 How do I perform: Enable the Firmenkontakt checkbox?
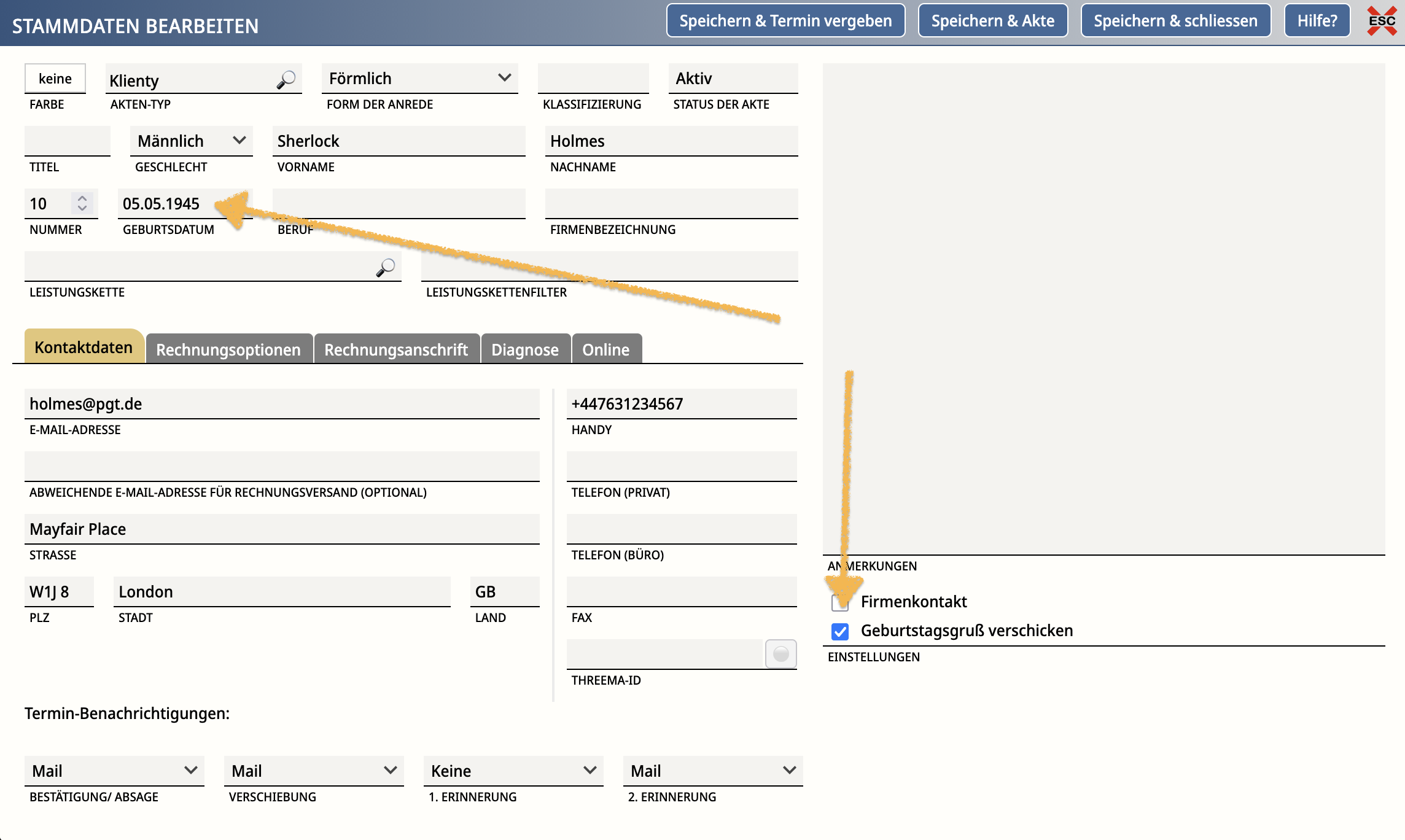[839, 602]
